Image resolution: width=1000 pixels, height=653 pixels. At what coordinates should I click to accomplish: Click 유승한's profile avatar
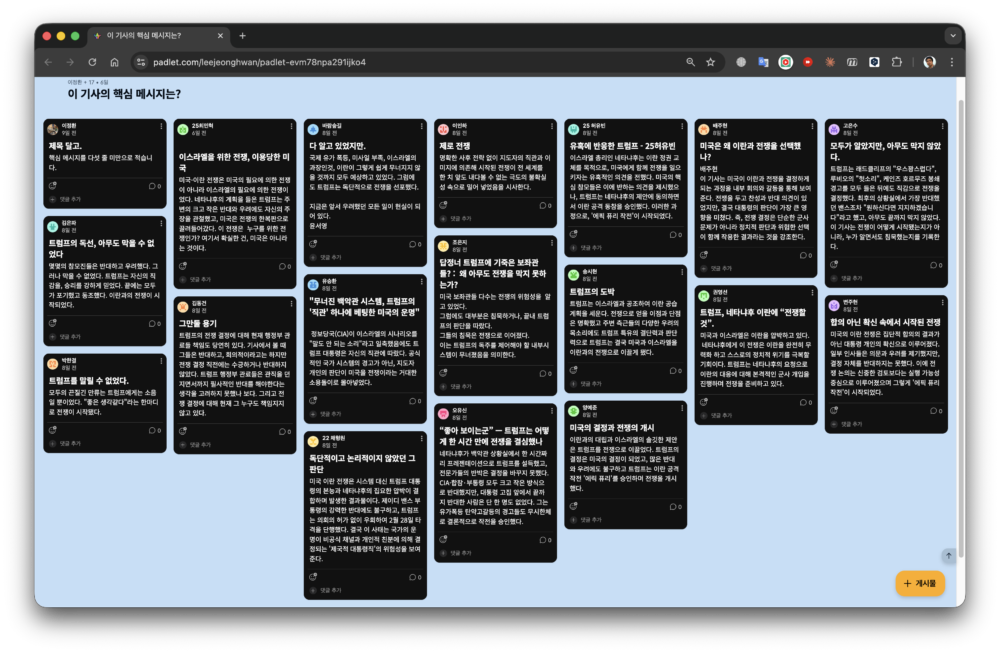click(x=314, y=283)
